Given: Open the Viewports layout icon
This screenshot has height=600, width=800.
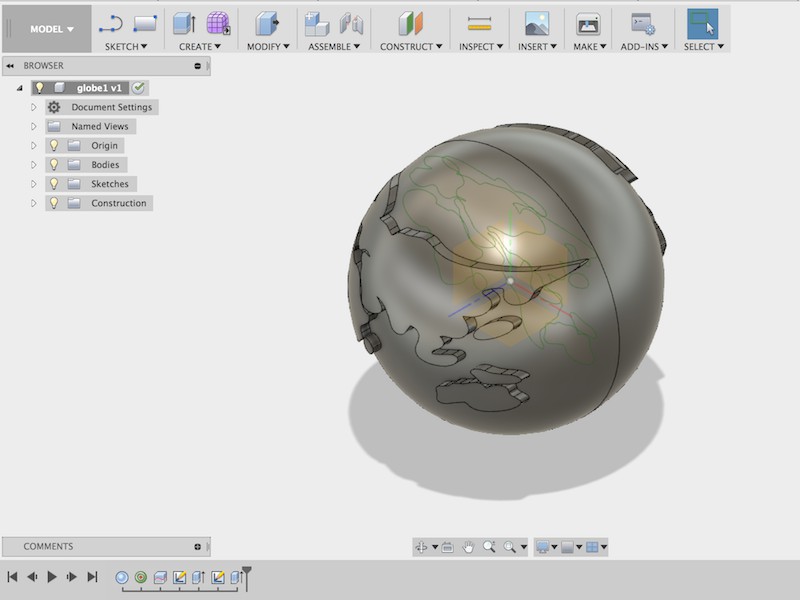Looking at the screenshot, I should (x=592, y=547).
